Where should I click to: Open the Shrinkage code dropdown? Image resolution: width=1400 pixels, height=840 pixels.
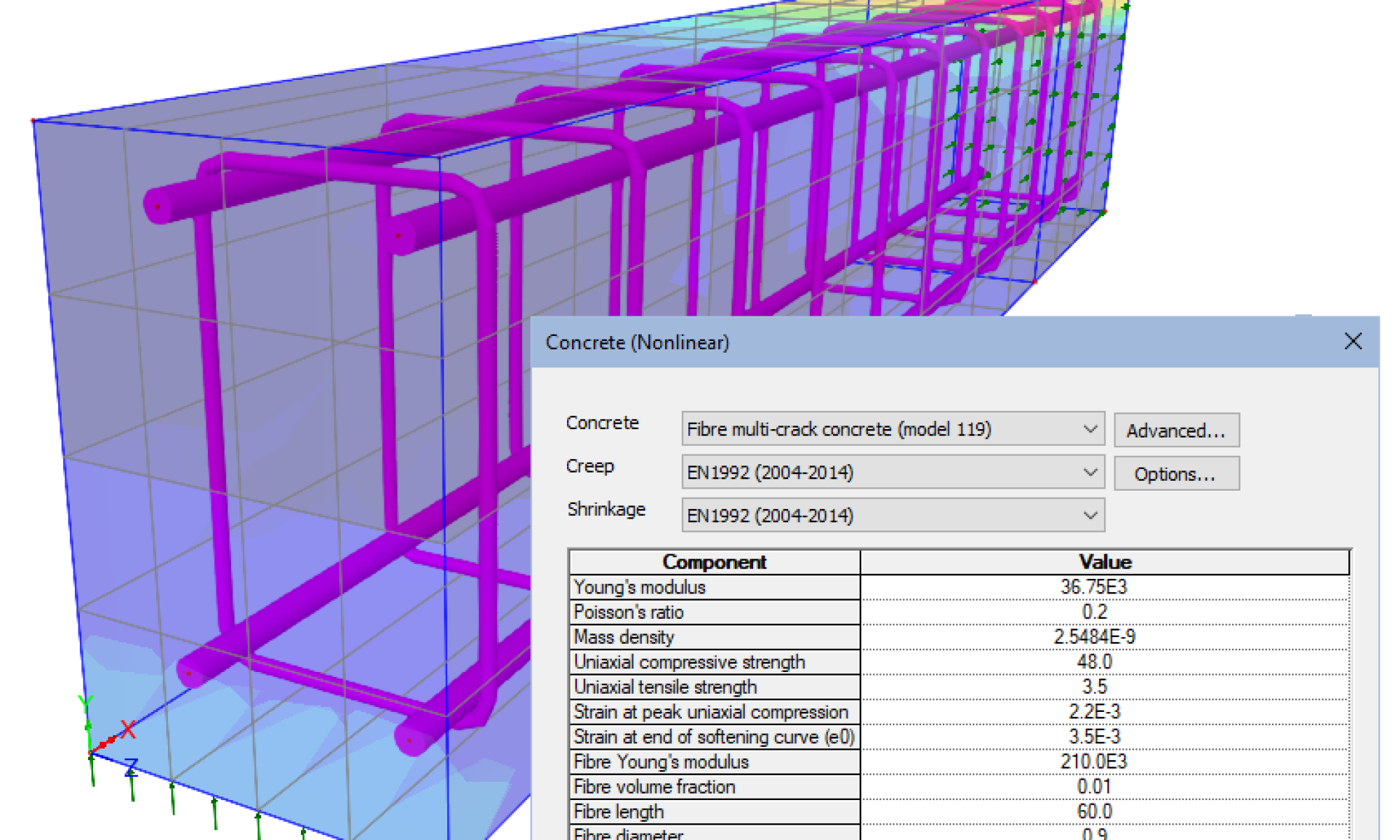(1089, 516)
